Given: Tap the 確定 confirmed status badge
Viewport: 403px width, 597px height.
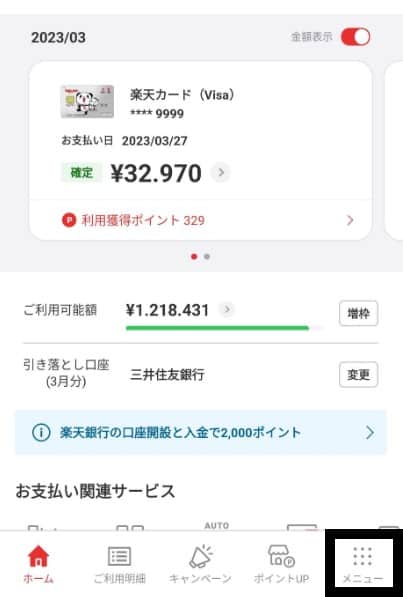Looking at the screenshot, I should pos(82,173).
